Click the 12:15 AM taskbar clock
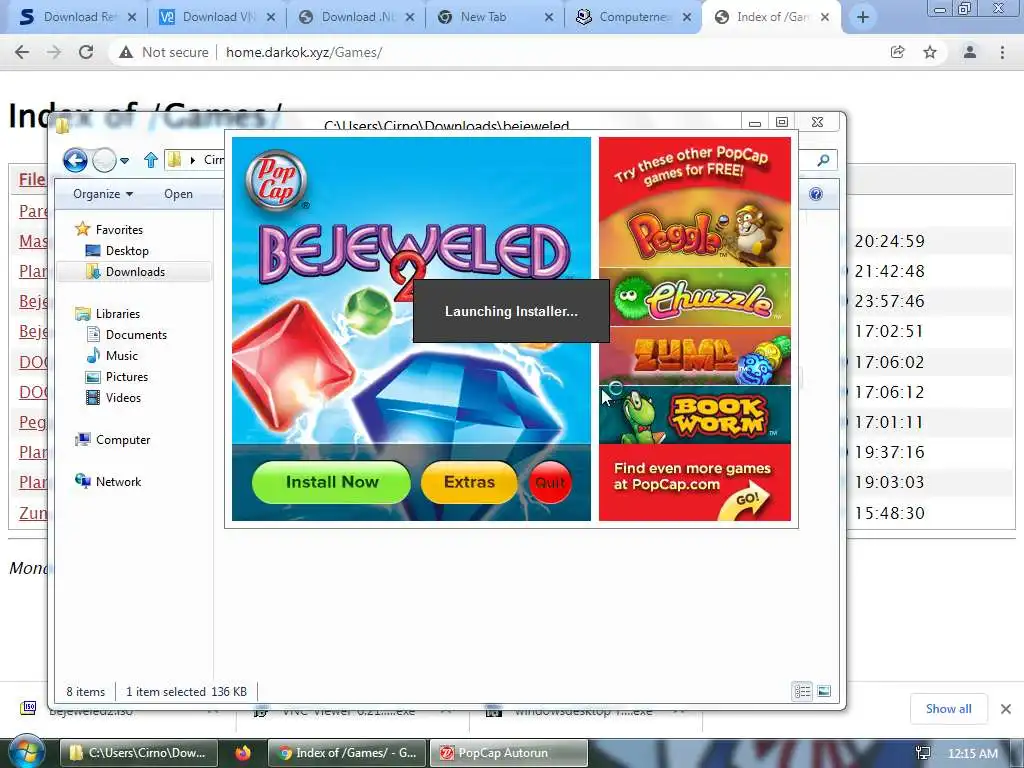This screenshot has width=1024, height=768. point(972,753)
